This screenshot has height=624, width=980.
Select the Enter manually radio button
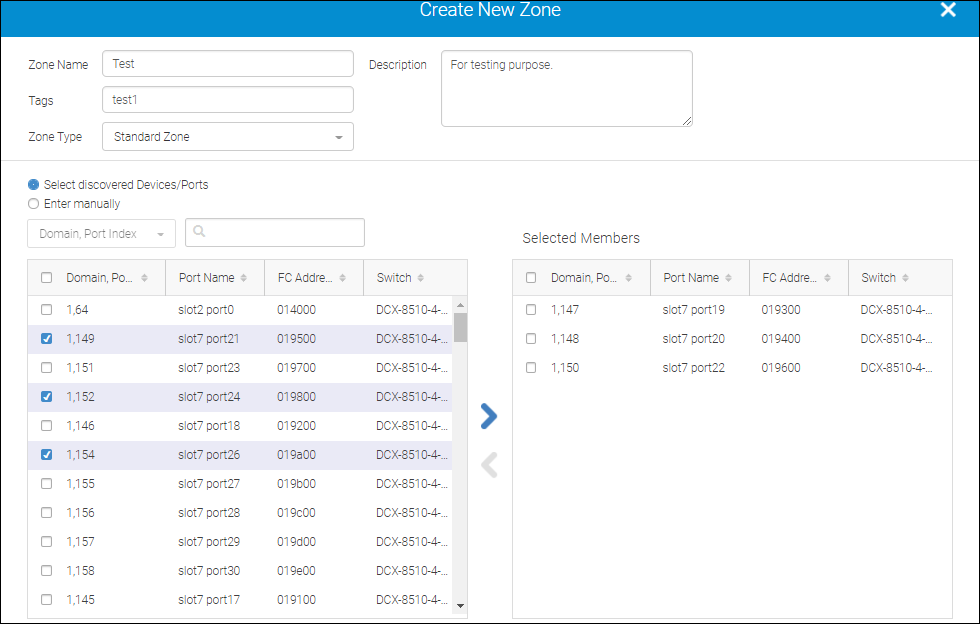(x=33, y=203)
